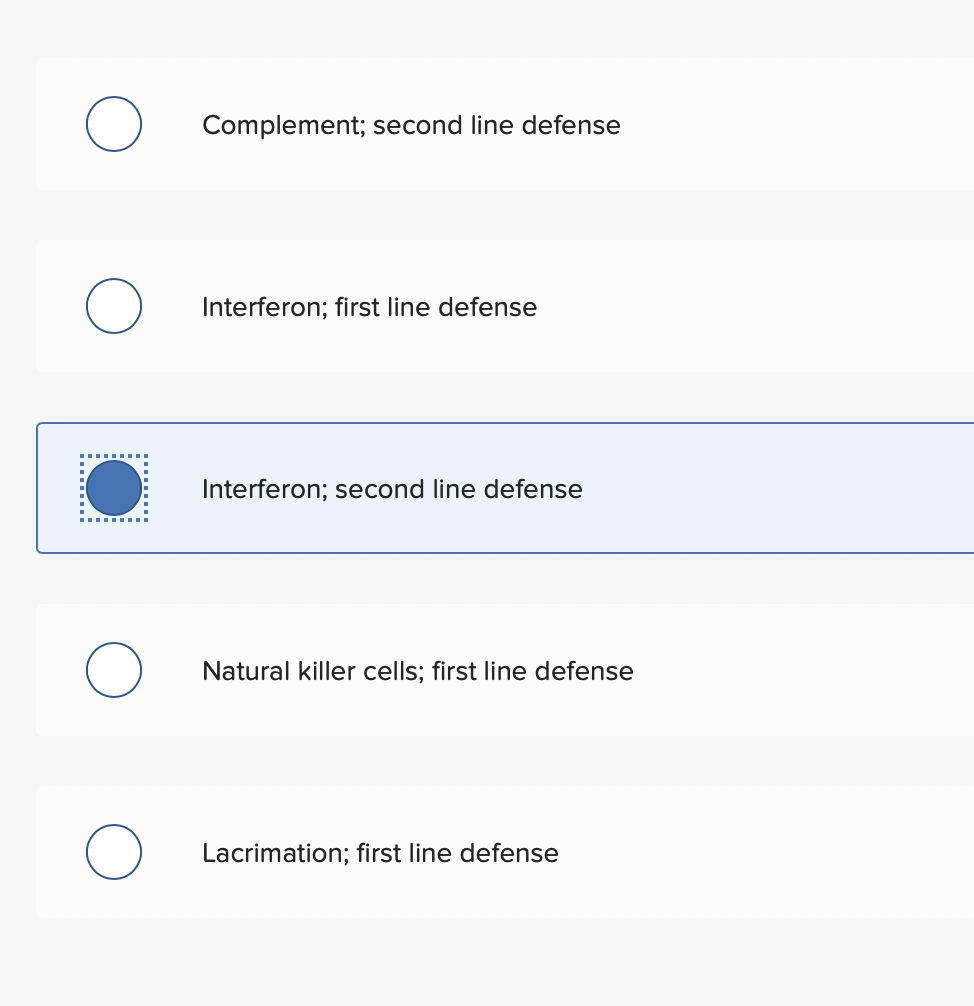Click the text 'Lacrimation; first line defense'
974x1006 pixels.
[380, 853]
